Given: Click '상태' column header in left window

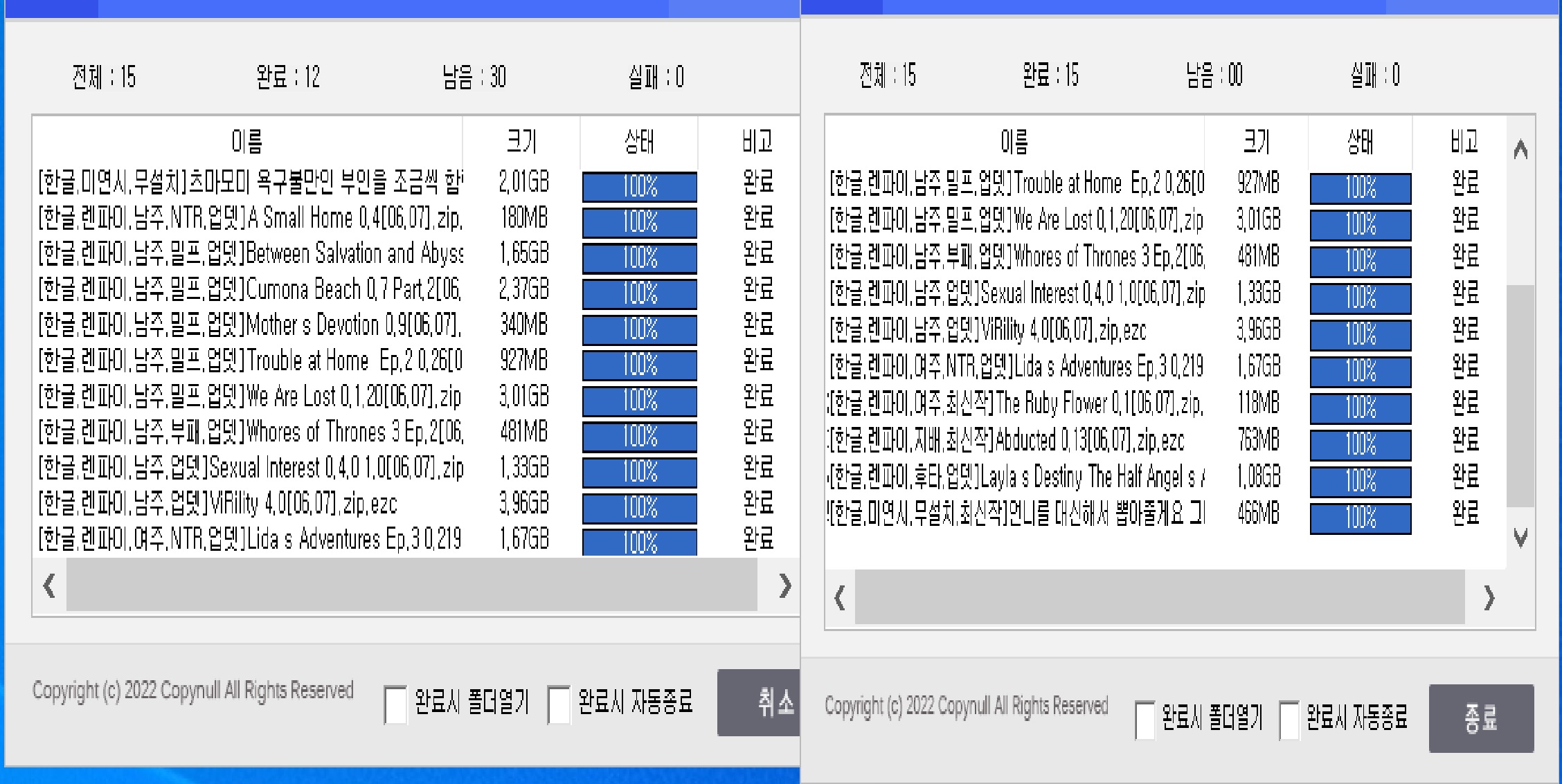Looking at the screenshot, I should (638, 142).
